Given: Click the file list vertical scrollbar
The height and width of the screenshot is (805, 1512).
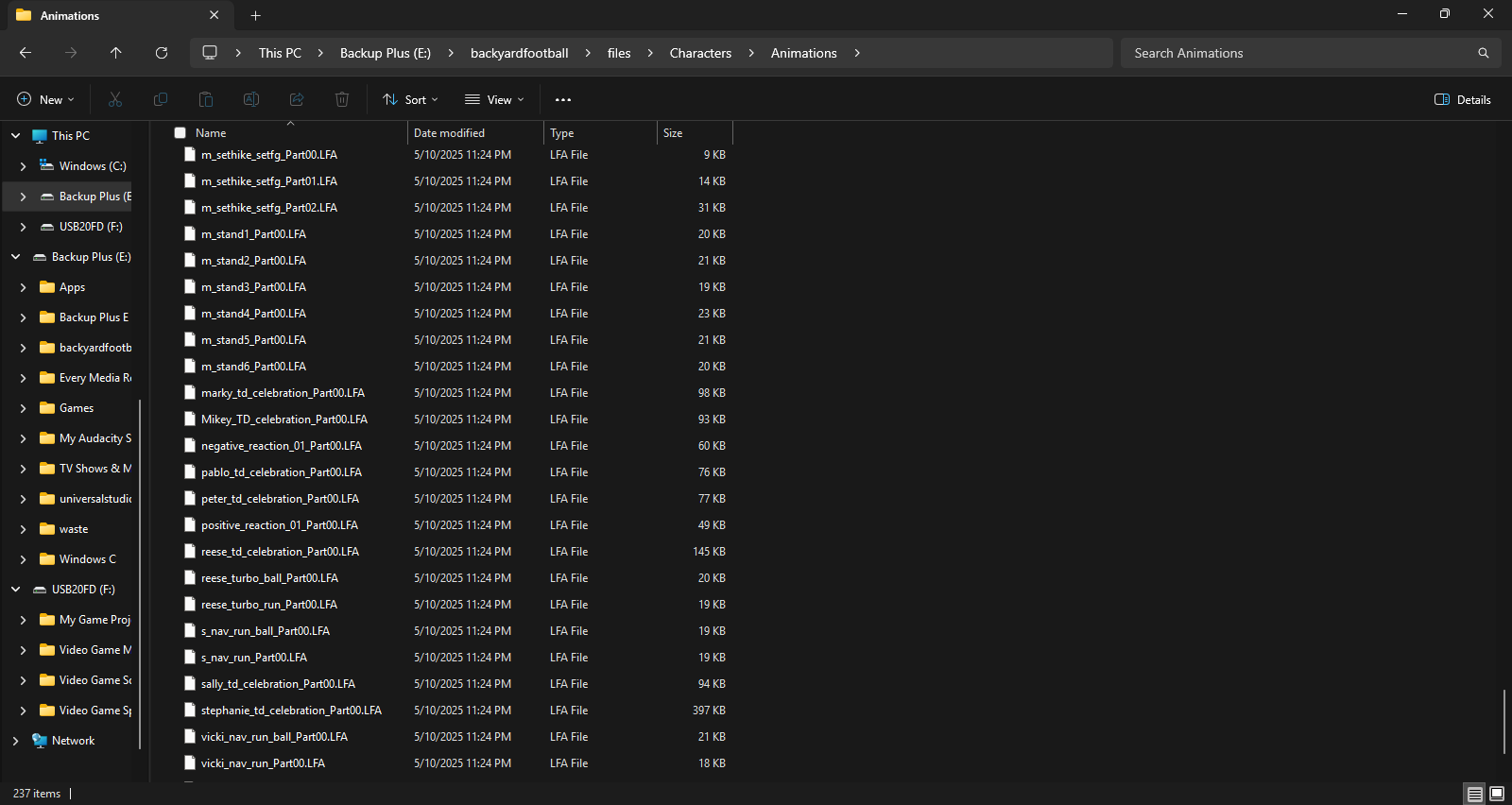Looking at the screenshot, I should pyautogui.click(x=1504, y=721).
